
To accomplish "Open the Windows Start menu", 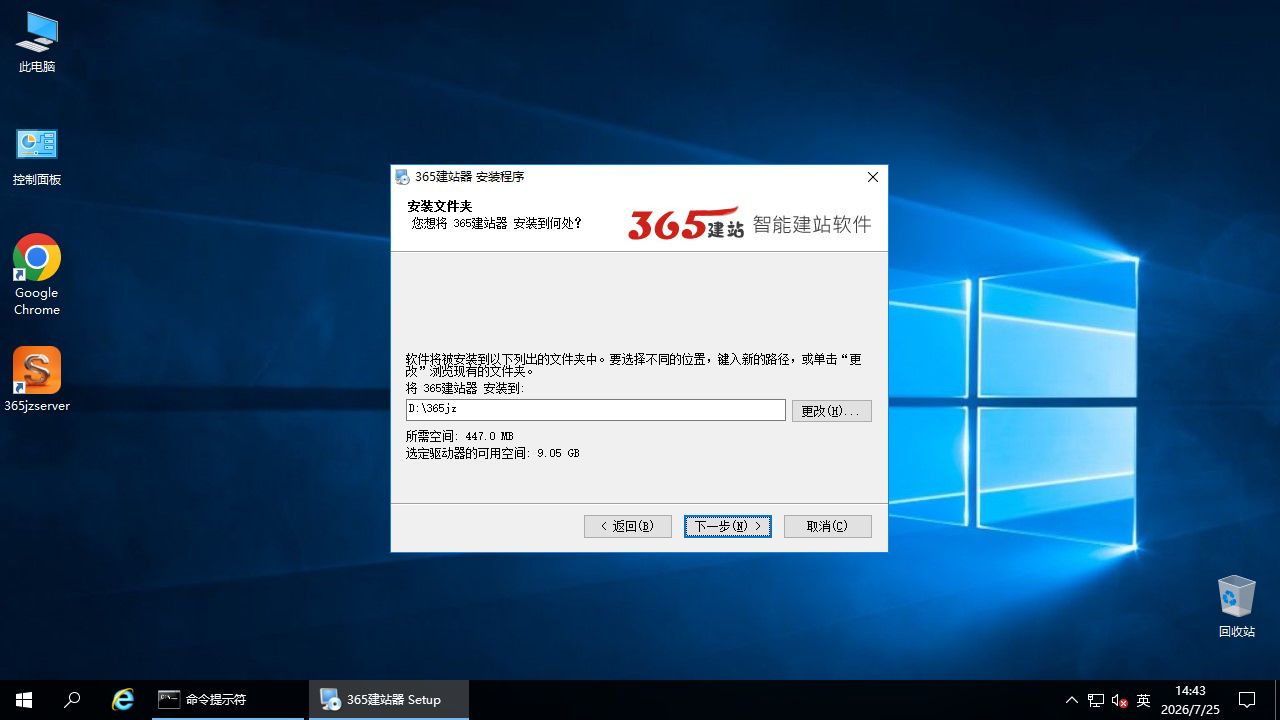I will (x=24, y=700).
